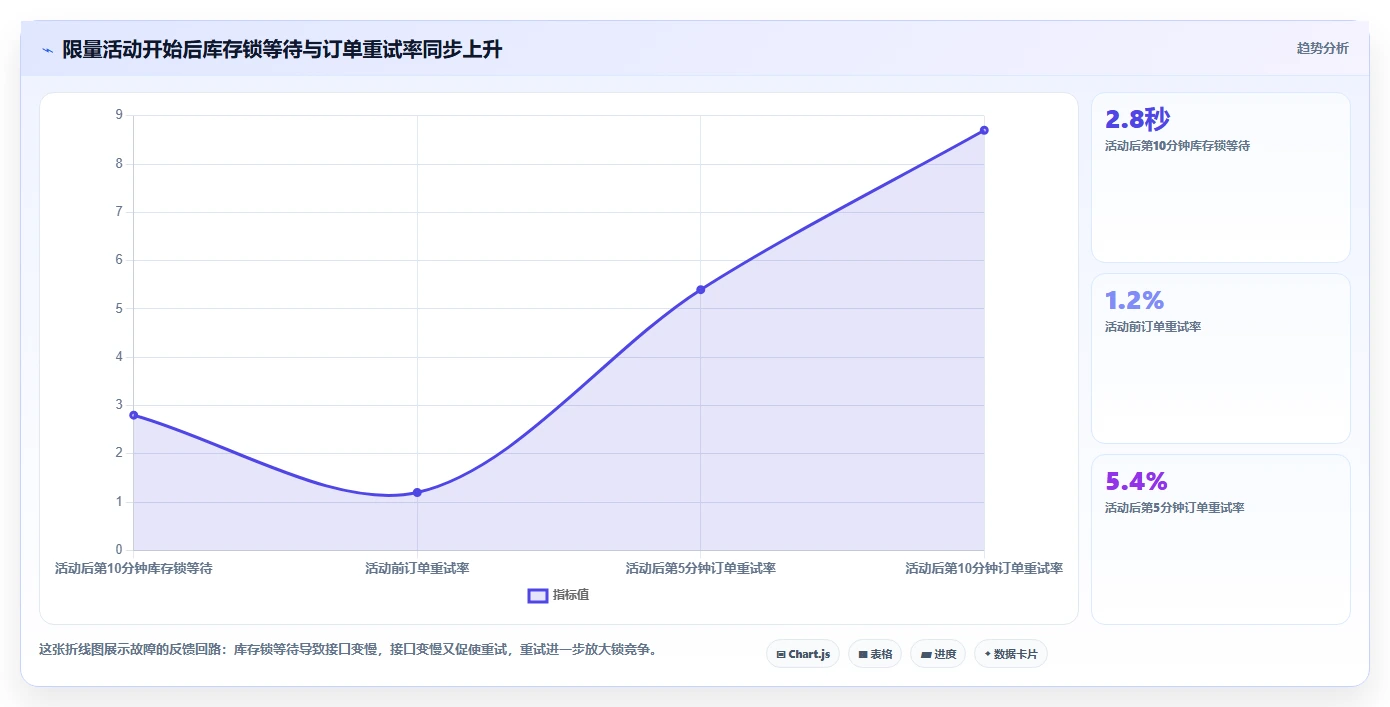This screenshot has width=1390, height=707.
Task: Click card label 活动后第5分钟订单重试率
Action: [1174, 508]
